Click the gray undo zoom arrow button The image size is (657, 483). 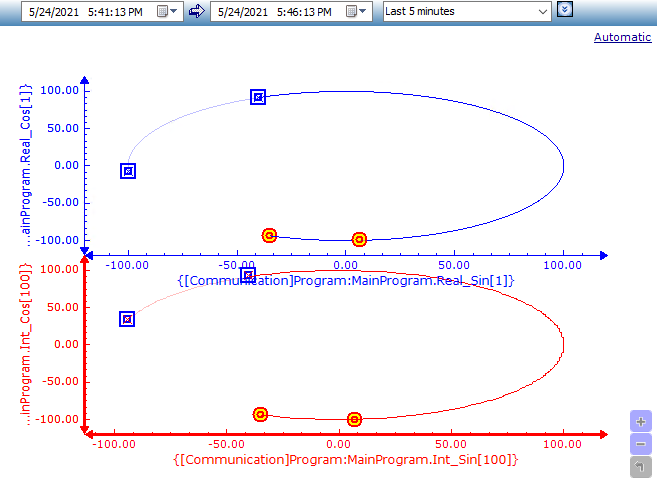pos(640,466)
